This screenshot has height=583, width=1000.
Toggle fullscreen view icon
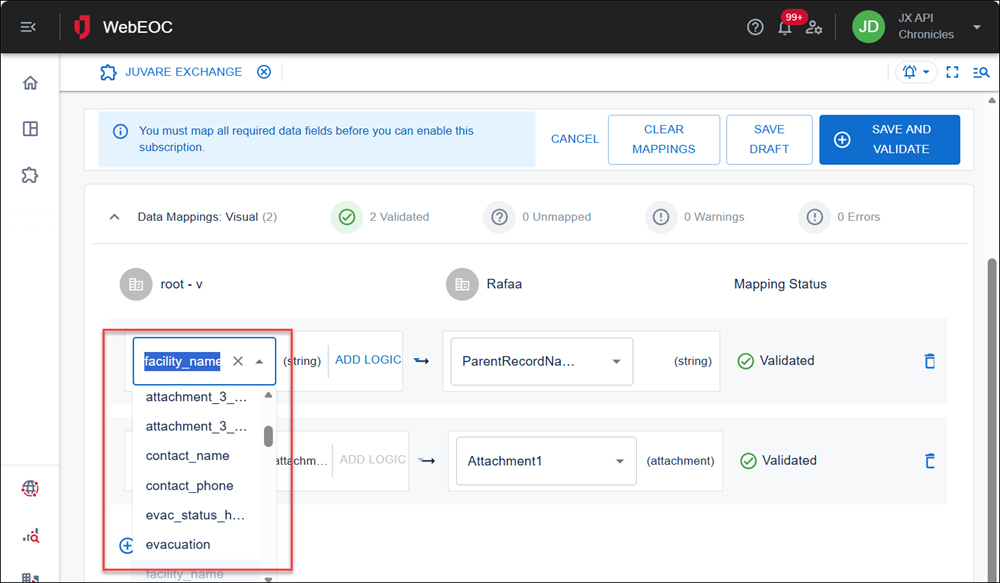pyautogui.click(x=952, y=72)
